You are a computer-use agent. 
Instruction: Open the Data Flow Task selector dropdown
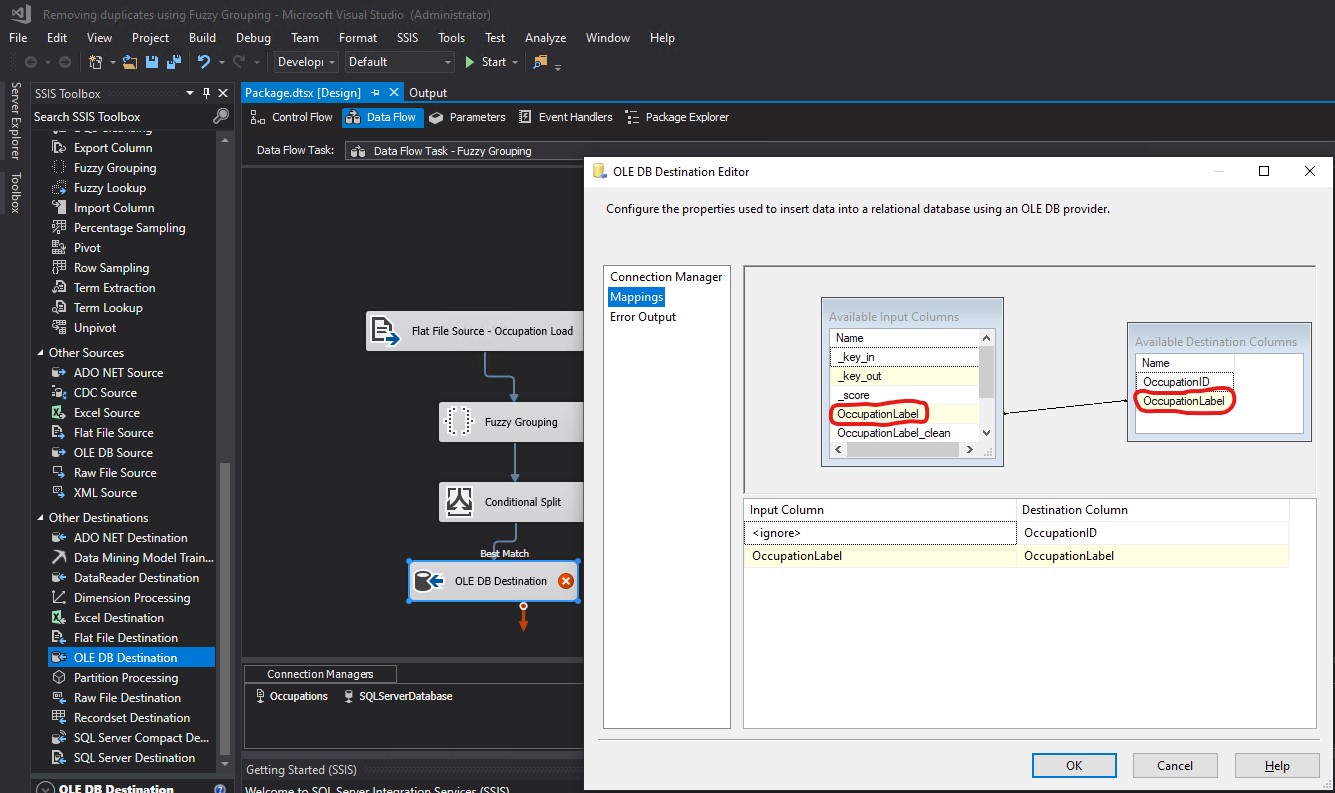[463, 151]
